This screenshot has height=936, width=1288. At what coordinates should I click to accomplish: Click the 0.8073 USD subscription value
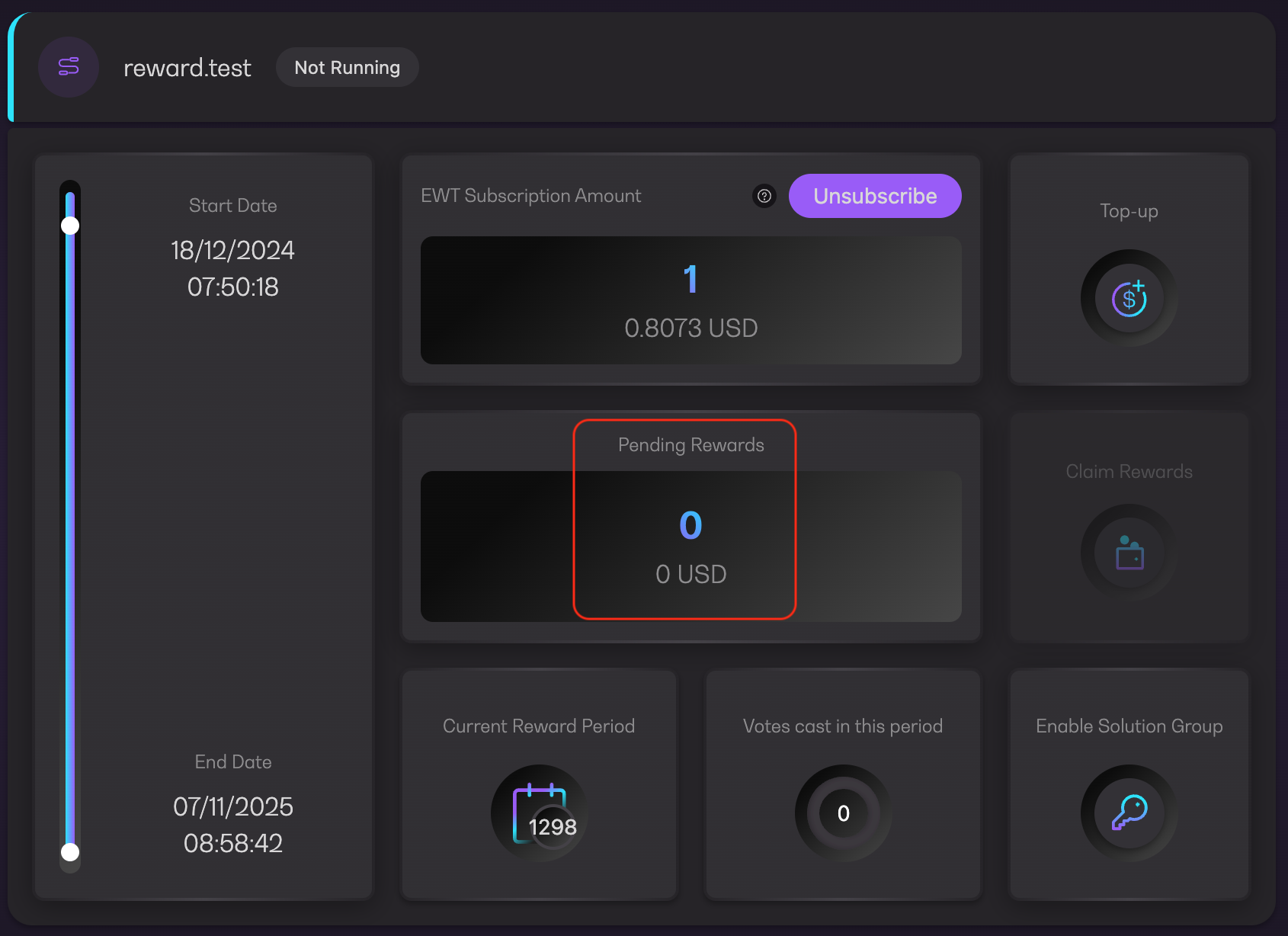point(690,329)
